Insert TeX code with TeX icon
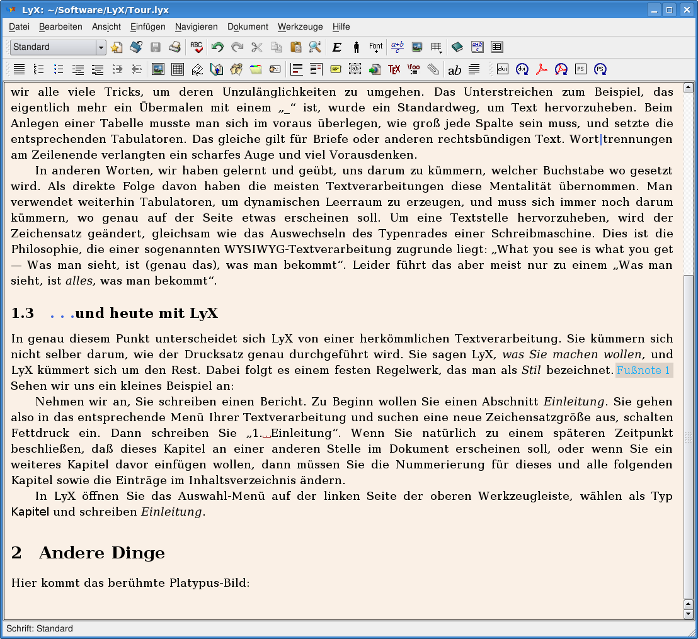The width and height of the screenshot is (698, 639). (x=394, y=69)
